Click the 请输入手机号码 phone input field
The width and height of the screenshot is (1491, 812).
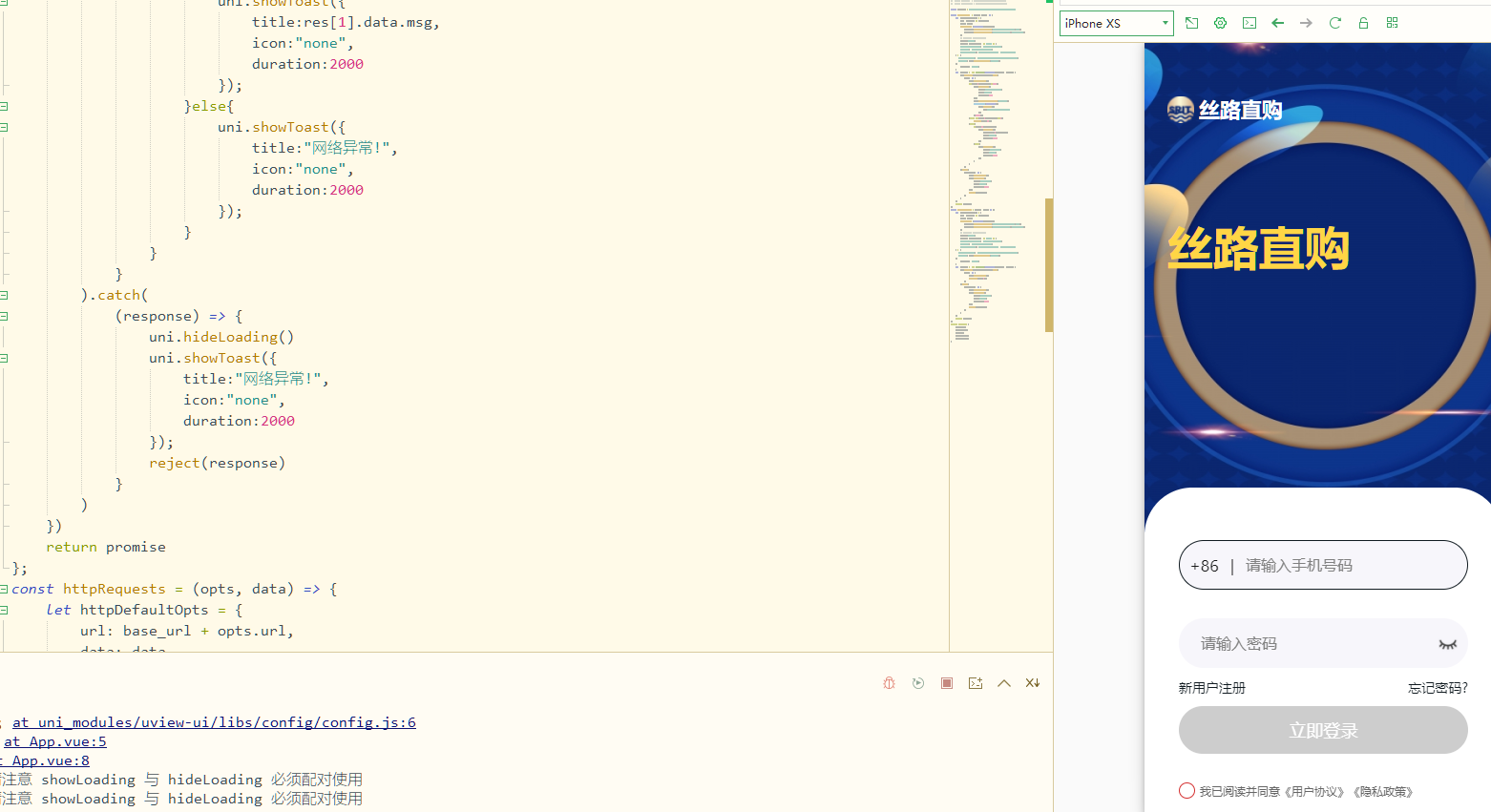pos(1346,566)
